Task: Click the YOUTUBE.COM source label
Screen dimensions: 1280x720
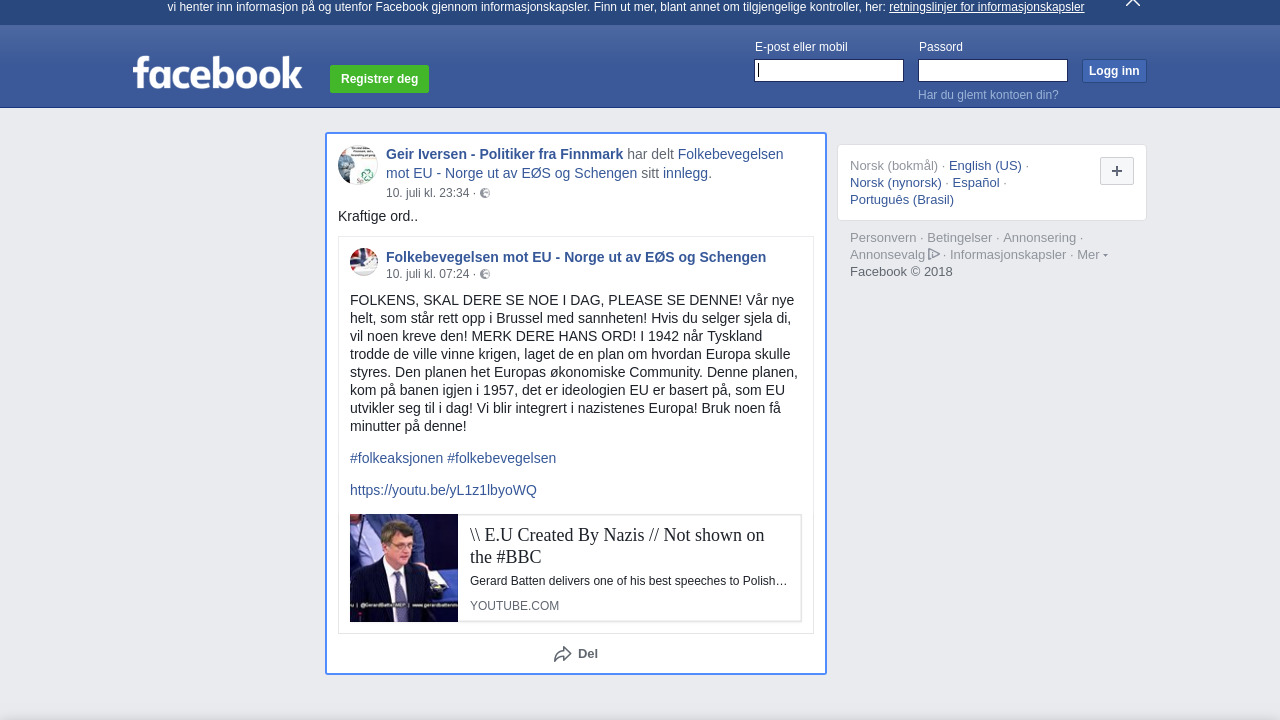Action: 514,606
